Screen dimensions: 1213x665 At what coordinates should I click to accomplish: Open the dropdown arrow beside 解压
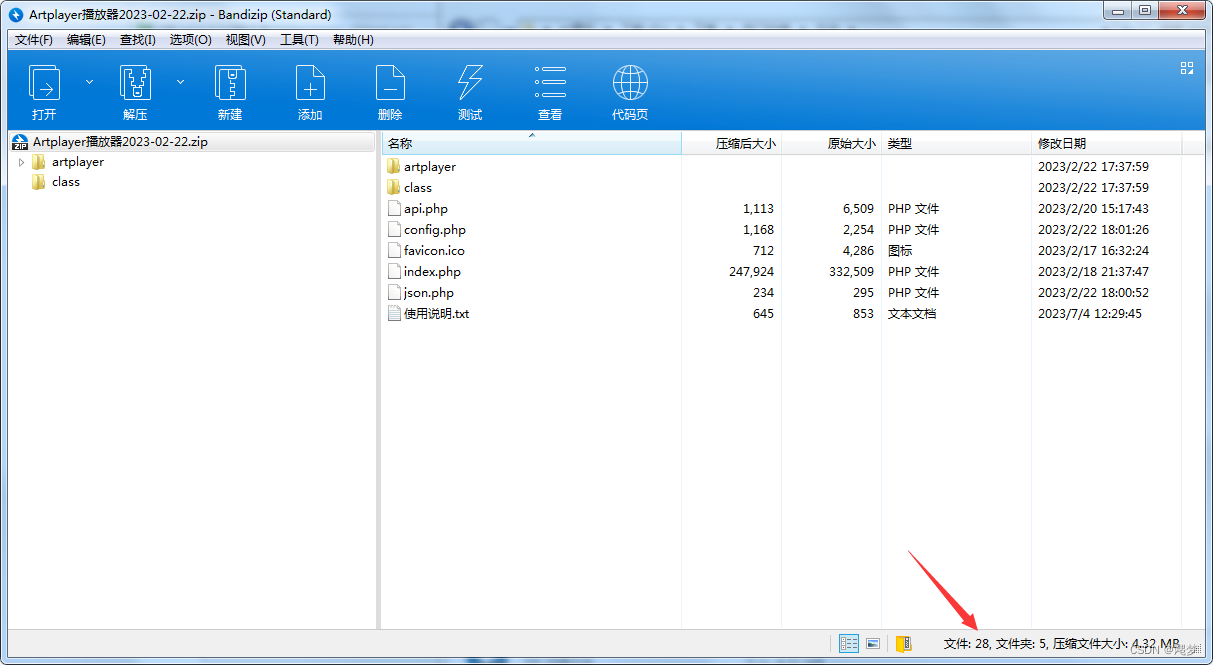tap(180, 82)
